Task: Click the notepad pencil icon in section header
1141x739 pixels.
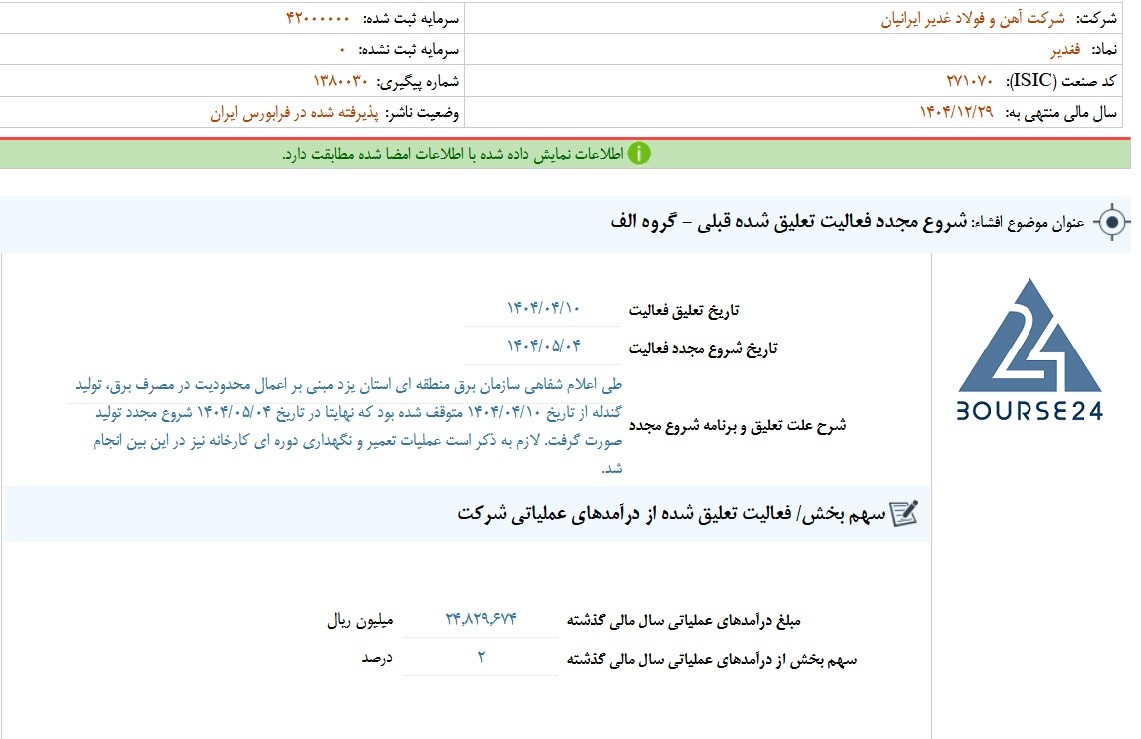Action: pos(904,514)
